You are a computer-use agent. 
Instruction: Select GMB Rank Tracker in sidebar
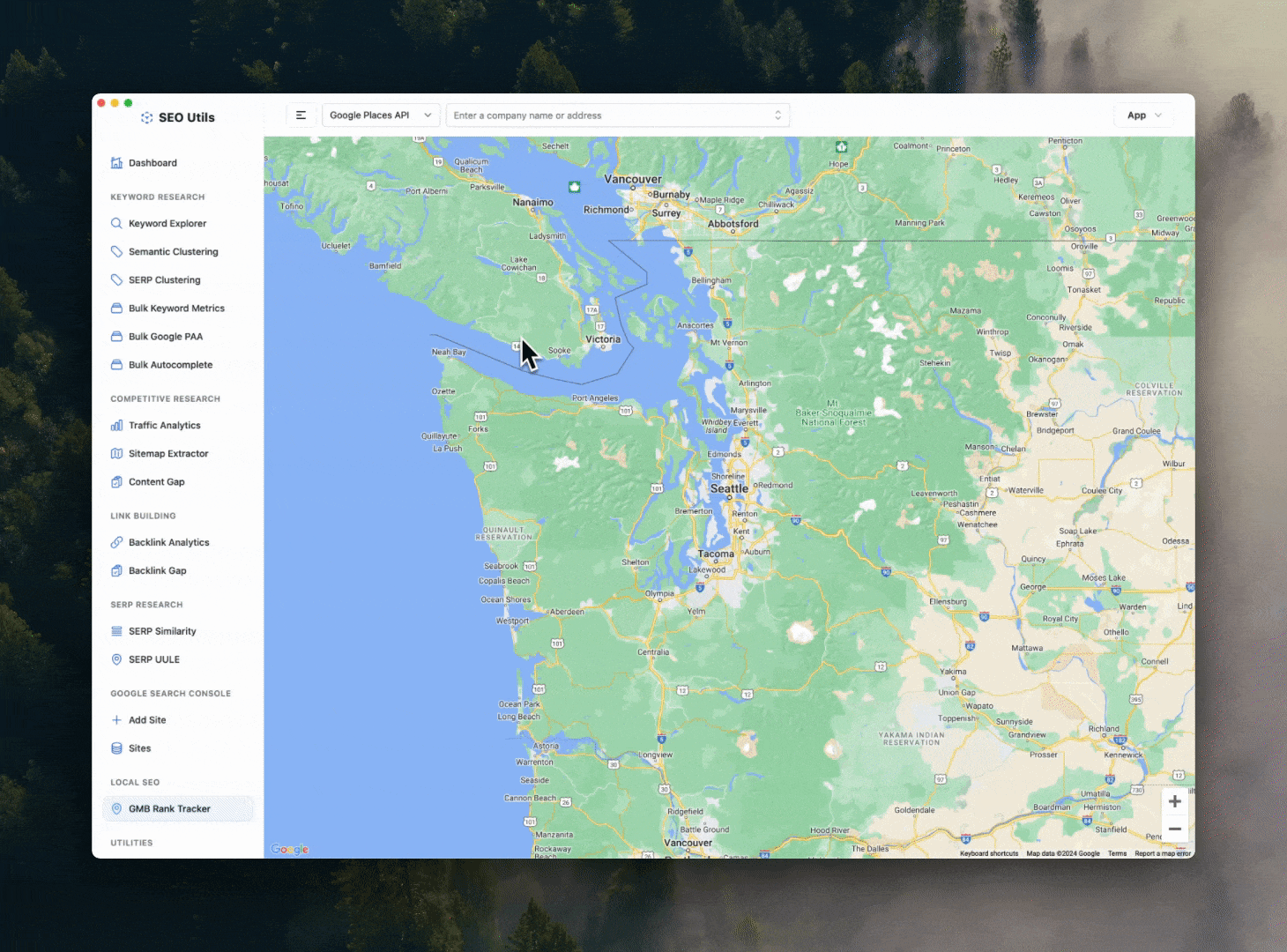click(x=169, y=809)
